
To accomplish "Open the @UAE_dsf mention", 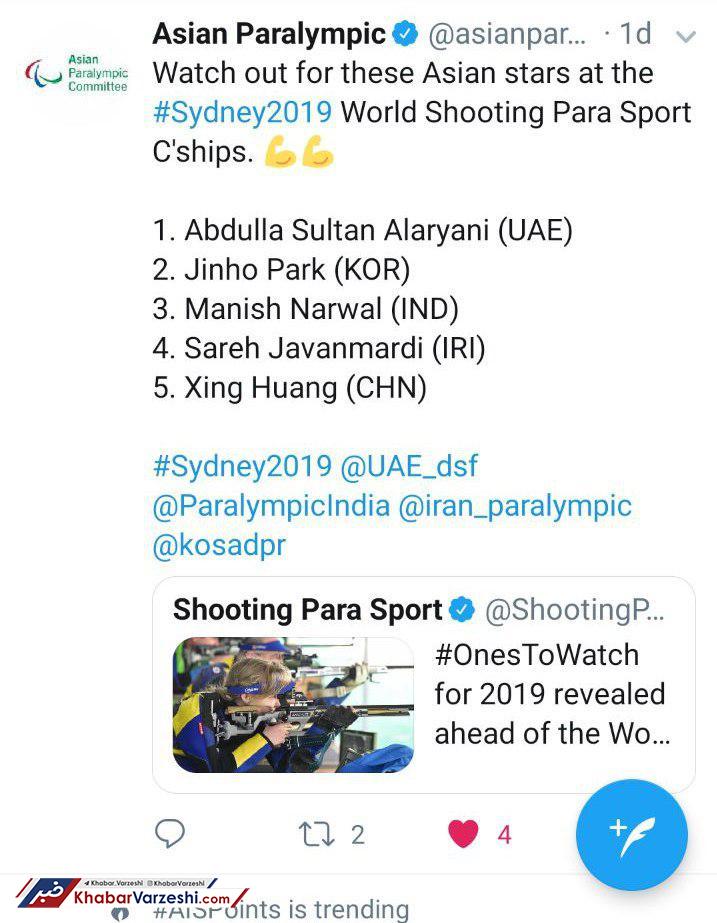I will (x=410, y=466).
